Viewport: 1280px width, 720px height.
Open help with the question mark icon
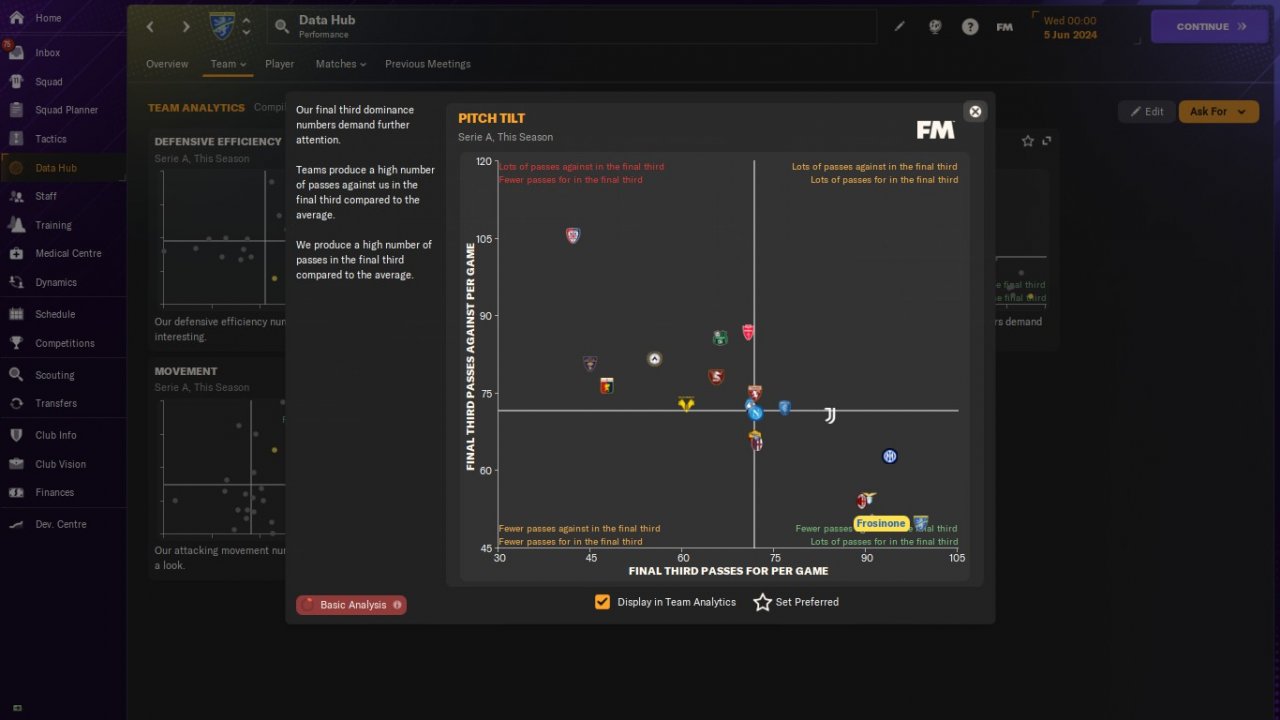pyautogui.click(x=970, y=27)
